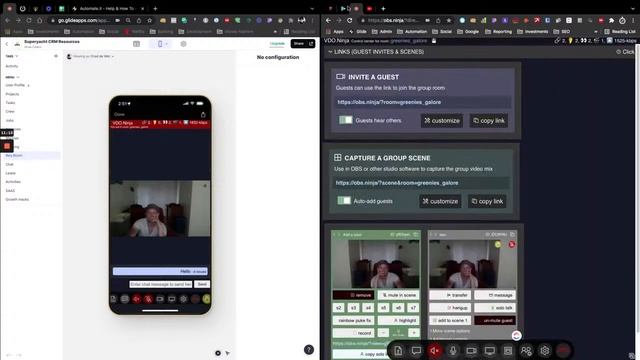Viewport: 640px width, 360px height.
Task: Click the guest invite link URL field
Action: (423, 102)
